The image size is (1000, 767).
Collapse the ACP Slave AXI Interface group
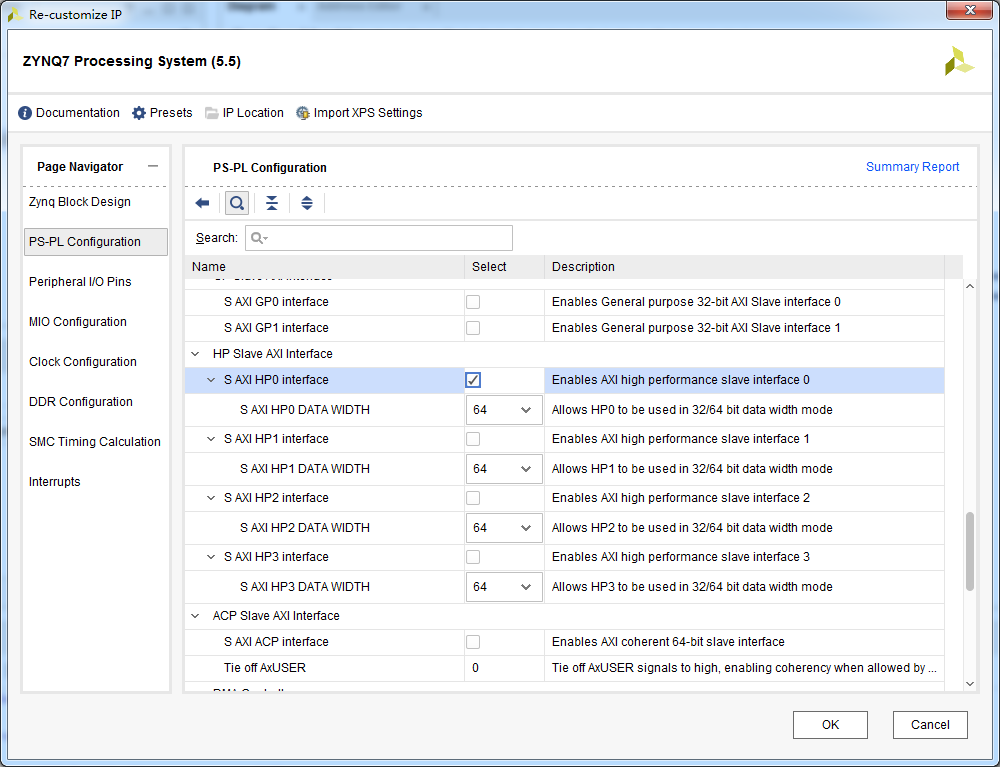click(195, 616)
